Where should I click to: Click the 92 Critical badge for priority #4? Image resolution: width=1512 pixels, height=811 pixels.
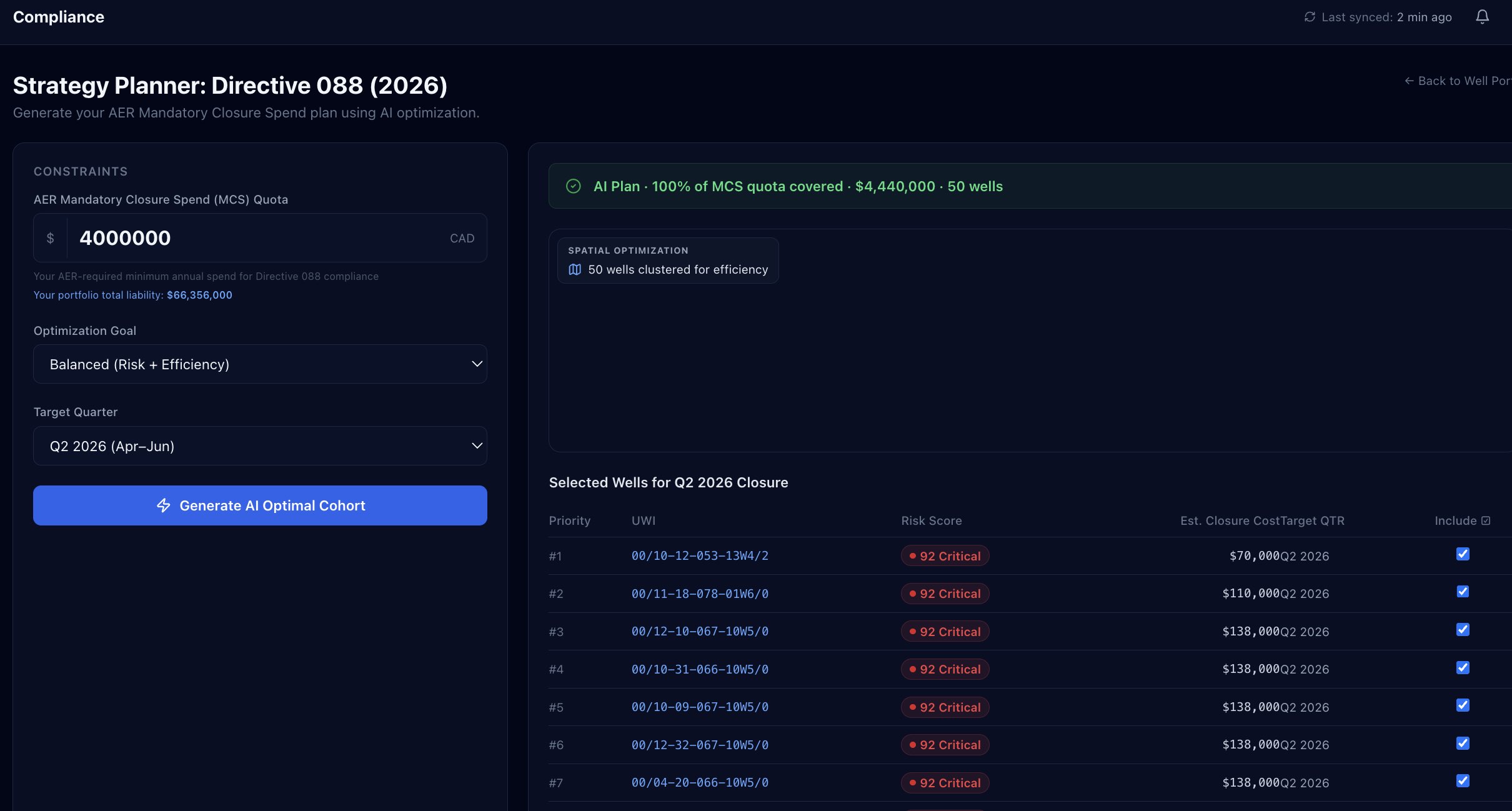[945, 669]
